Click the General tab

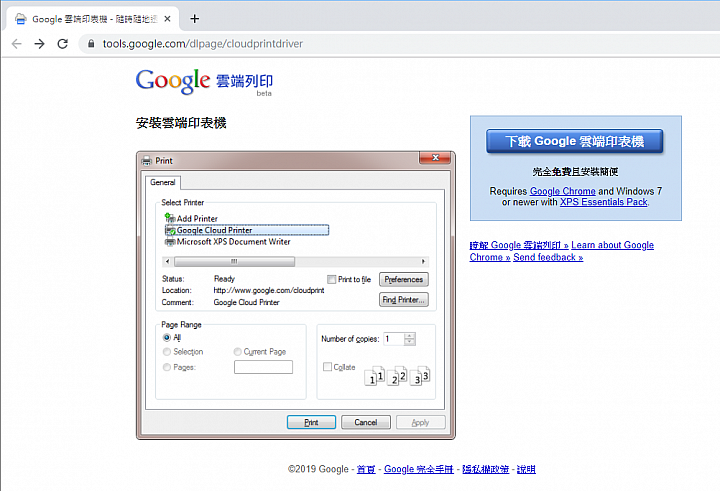(163, 182)
